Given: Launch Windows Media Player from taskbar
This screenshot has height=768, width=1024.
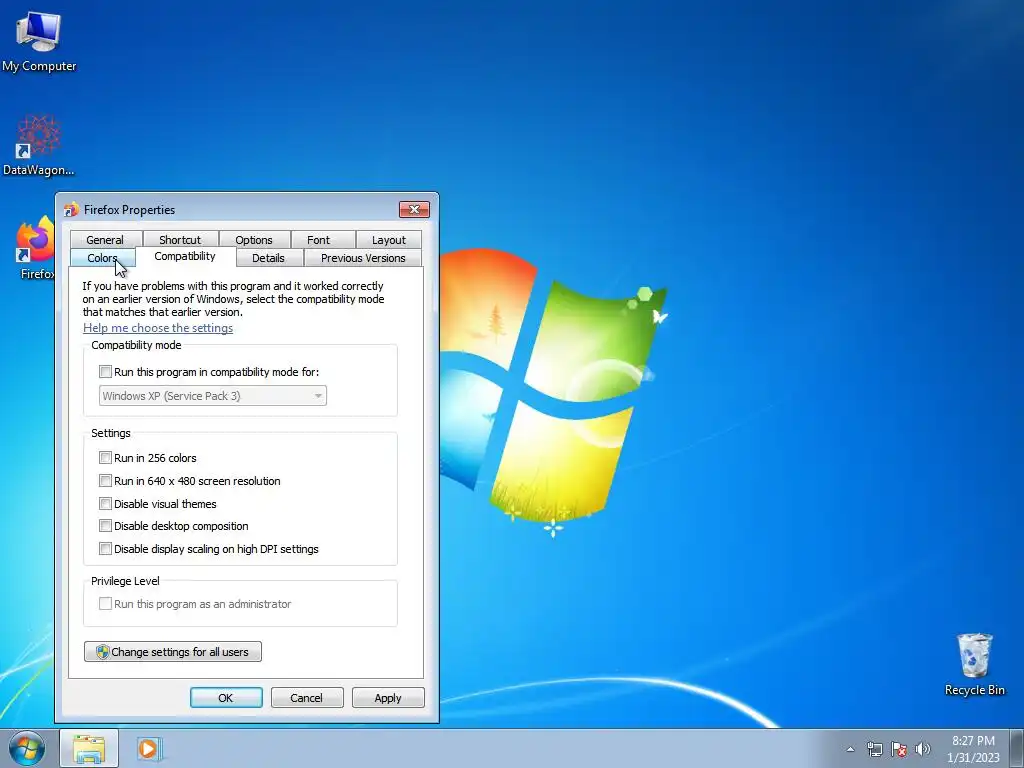Looking at the screenshot, I should tap(149, 748).
